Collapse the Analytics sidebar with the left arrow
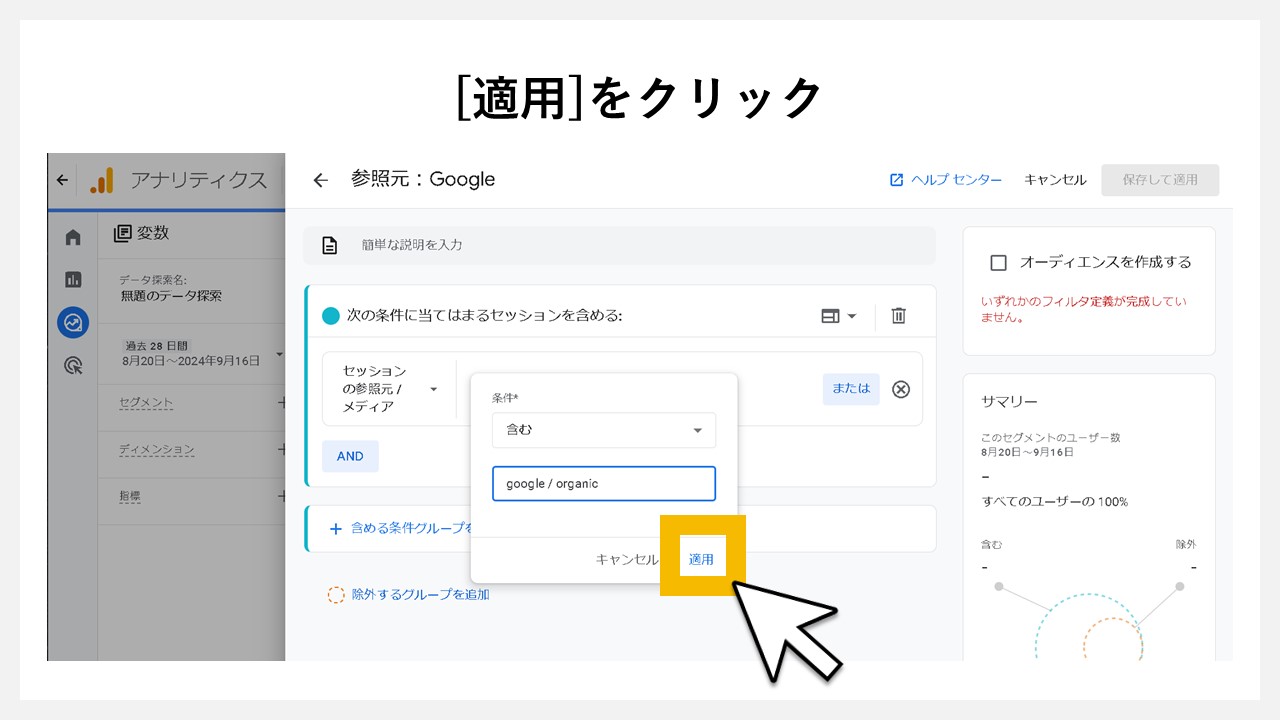1280x720 pixels. pos(62,179)
